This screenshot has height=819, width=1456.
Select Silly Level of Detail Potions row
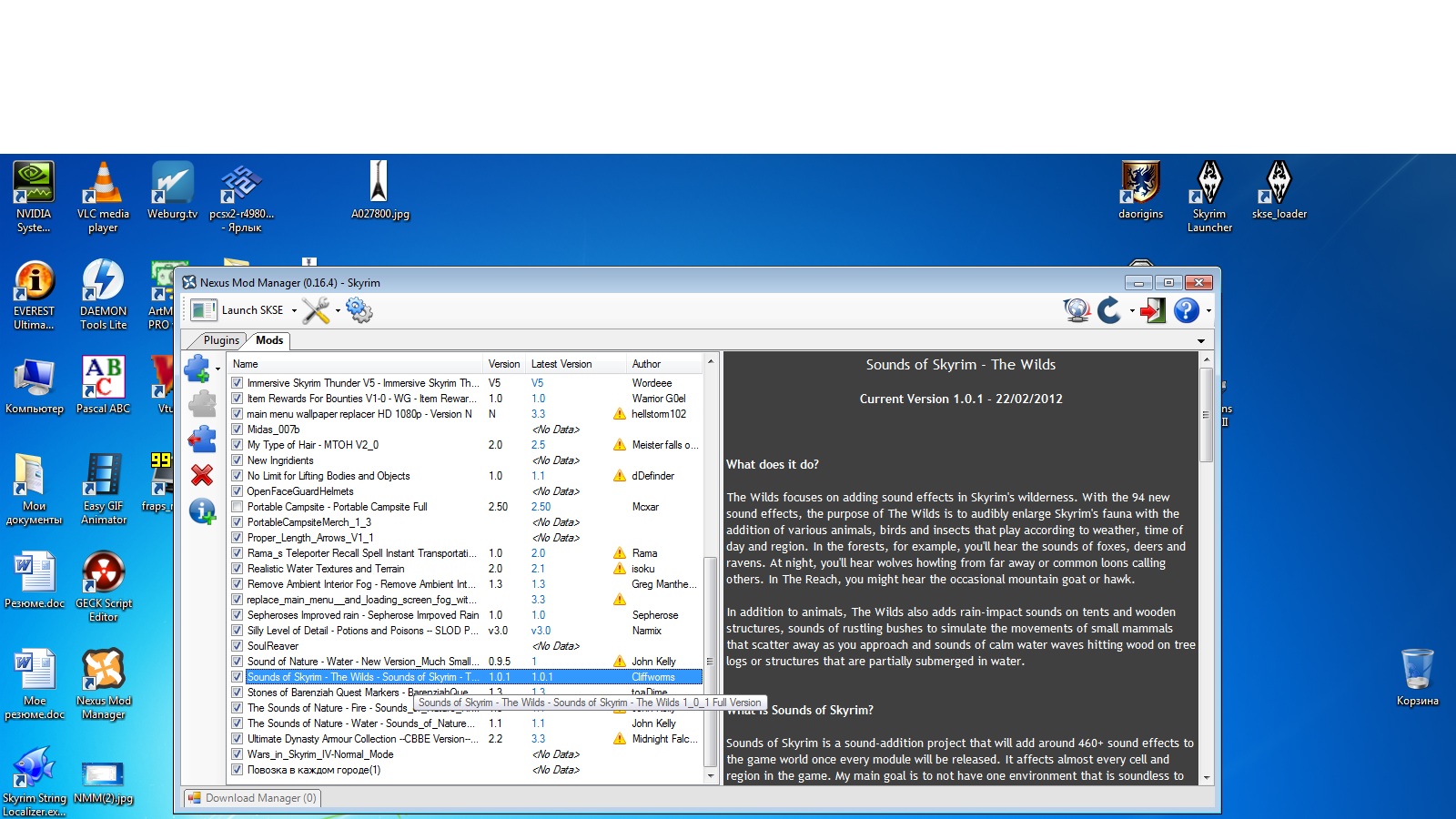(465, 631)
